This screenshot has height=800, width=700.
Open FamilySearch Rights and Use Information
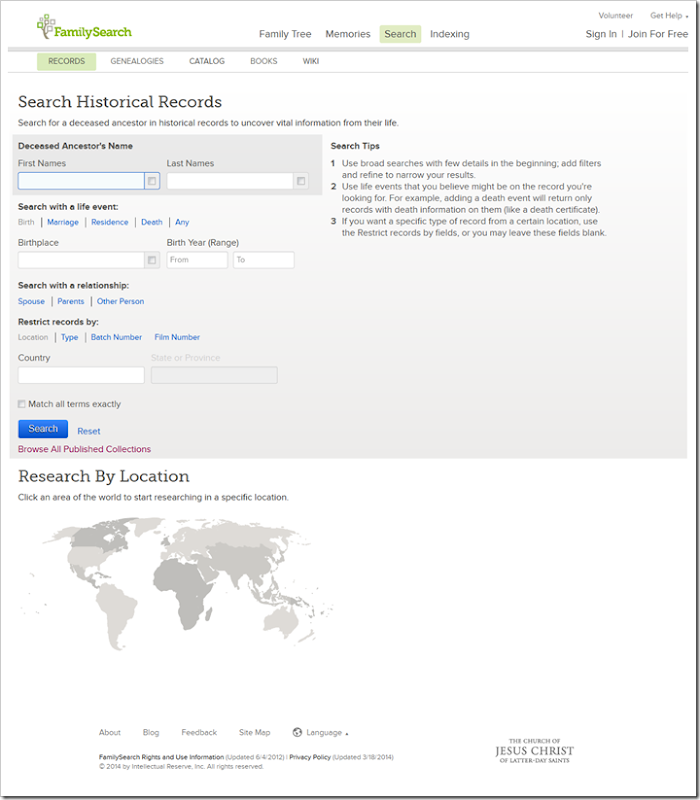[161, 757]
